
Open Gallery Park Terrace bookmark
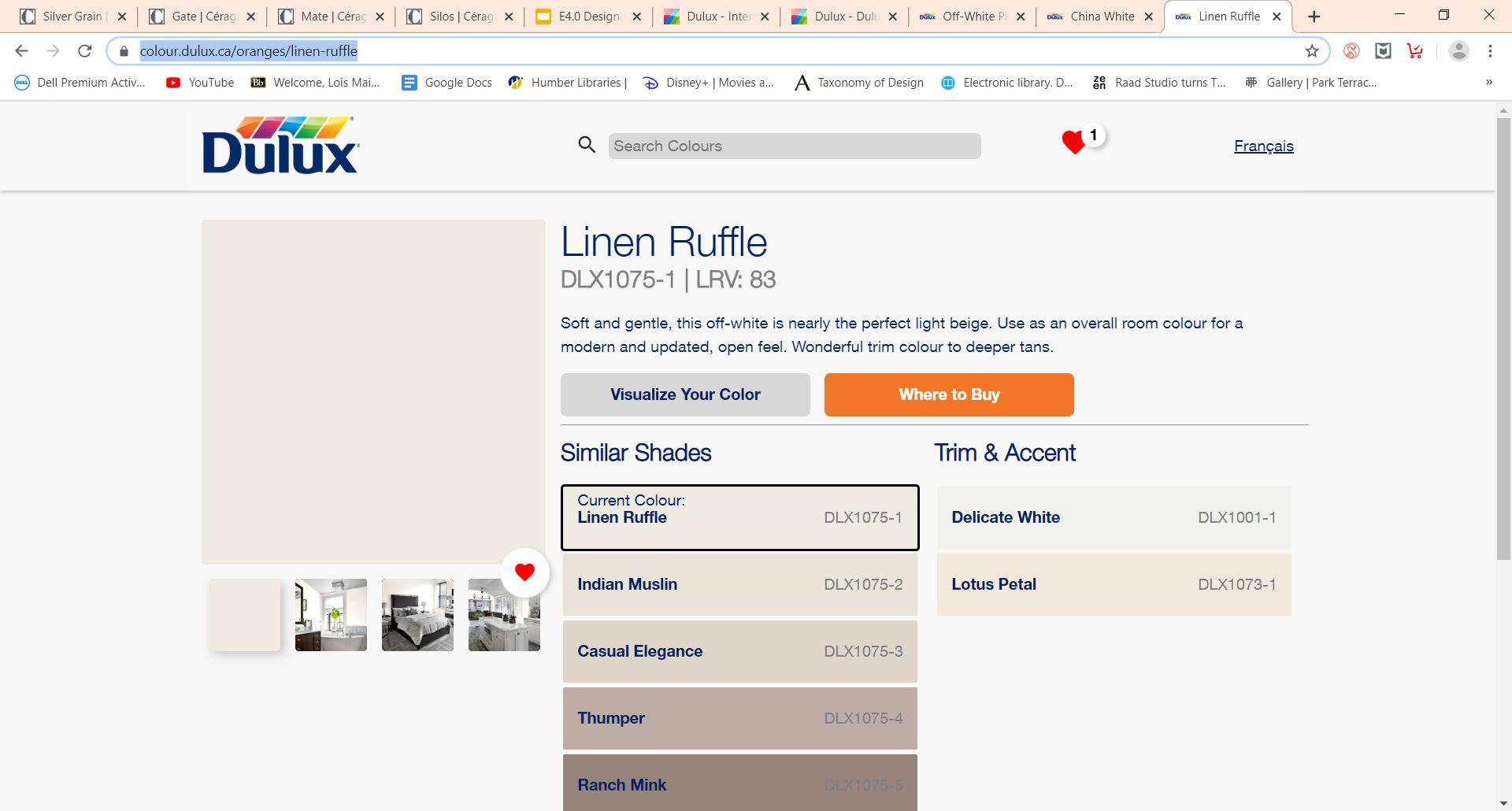click(x=1310, y=82)
